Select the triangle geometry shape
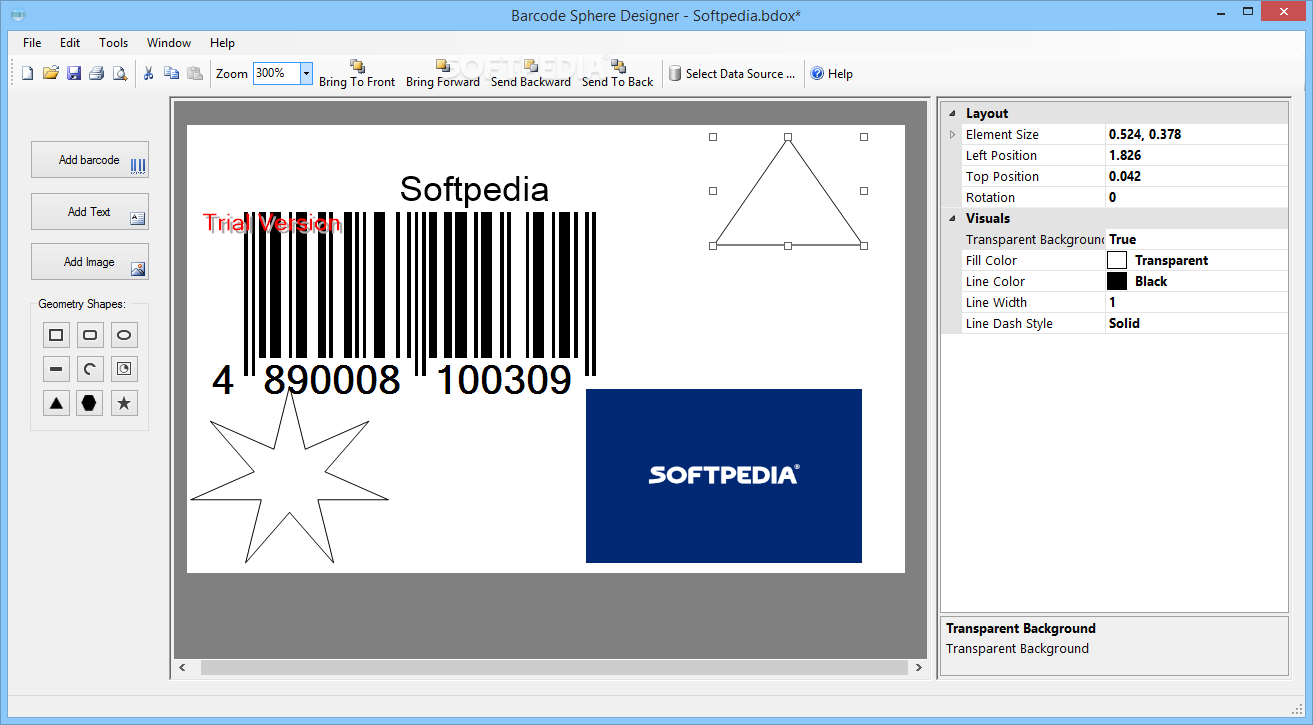1313x725 pixels. tap(56, 403)
